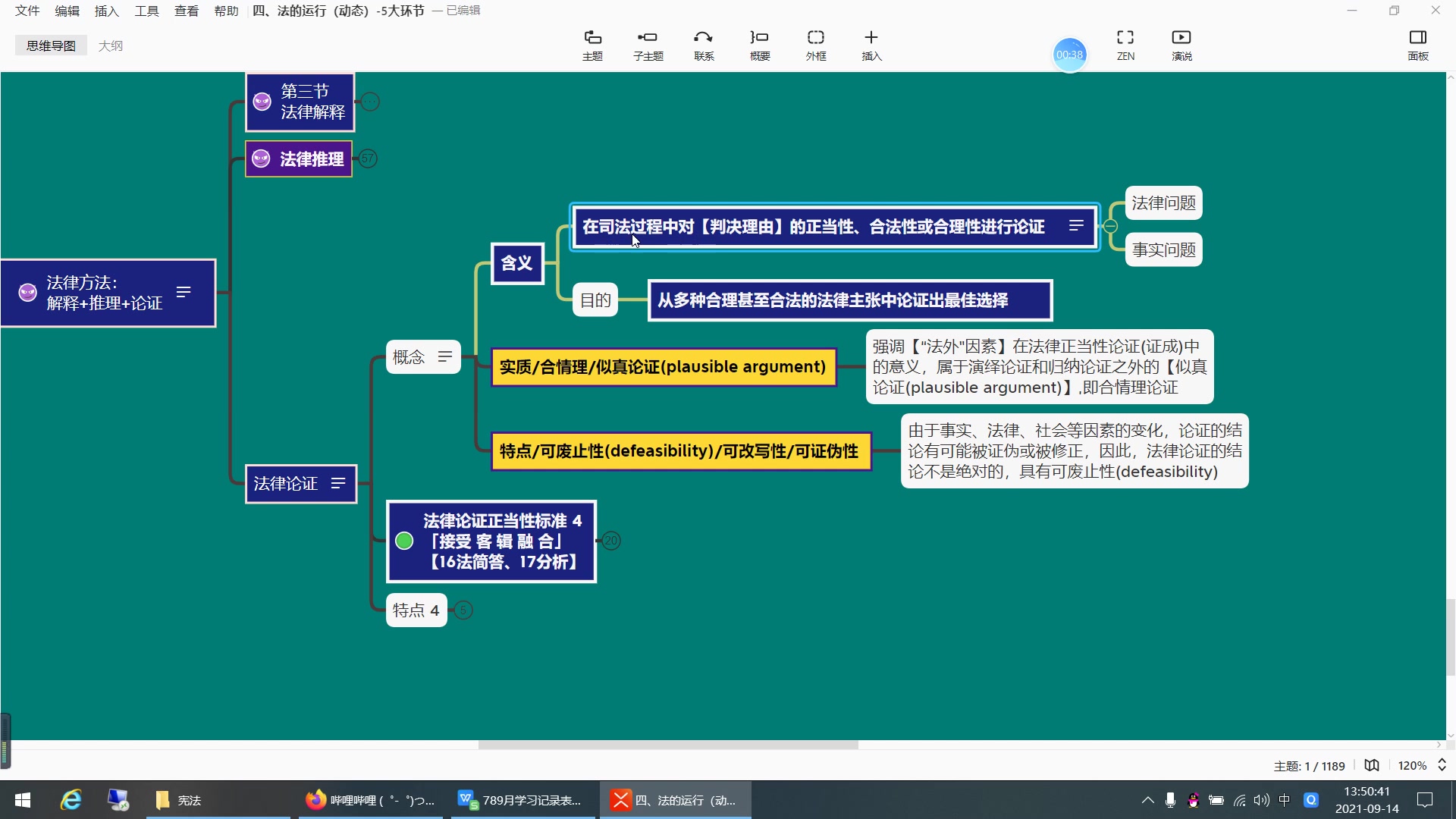The width and height of the screenshot is (1456, 819).
Task: Launch Internet Explorer from taskbar
Action: [71, 800]
